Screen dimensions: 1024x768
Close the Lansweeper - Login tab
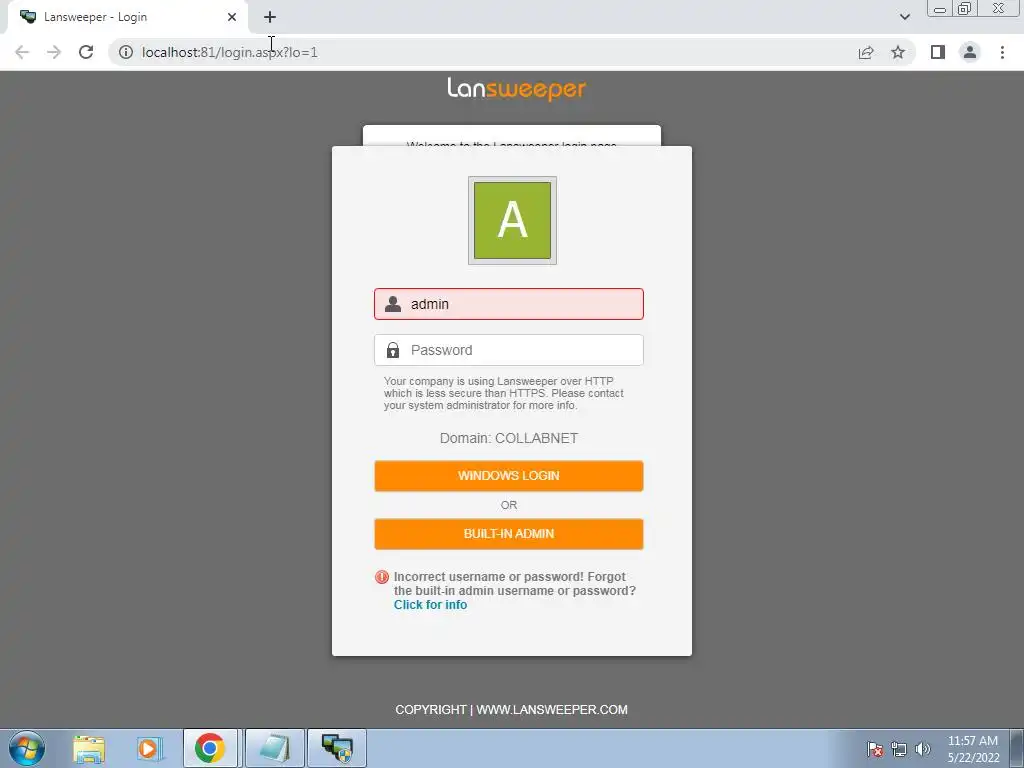tap(232, 17)
